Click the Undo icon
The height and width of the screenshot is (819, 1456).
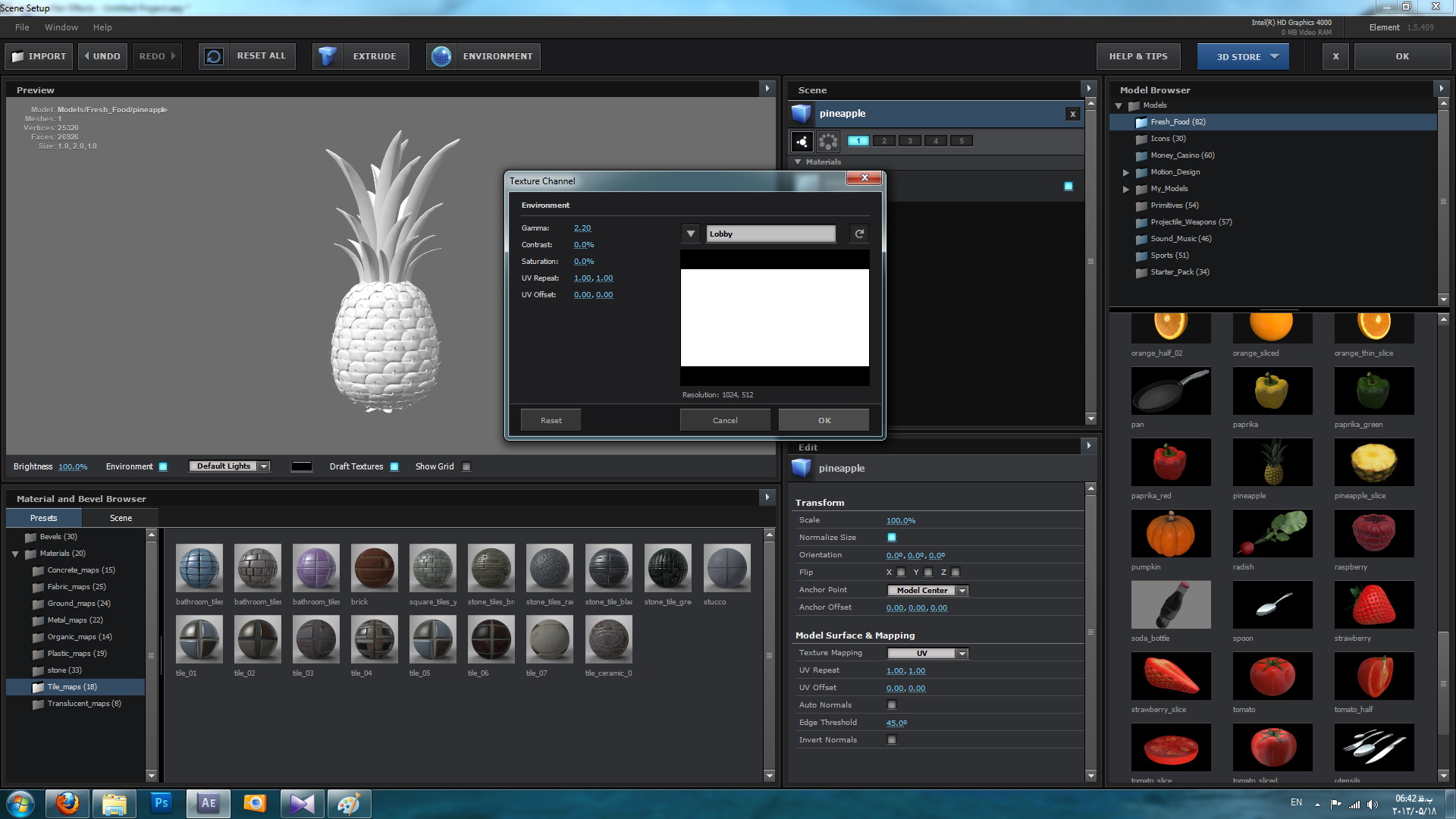(x=102, y=55)
